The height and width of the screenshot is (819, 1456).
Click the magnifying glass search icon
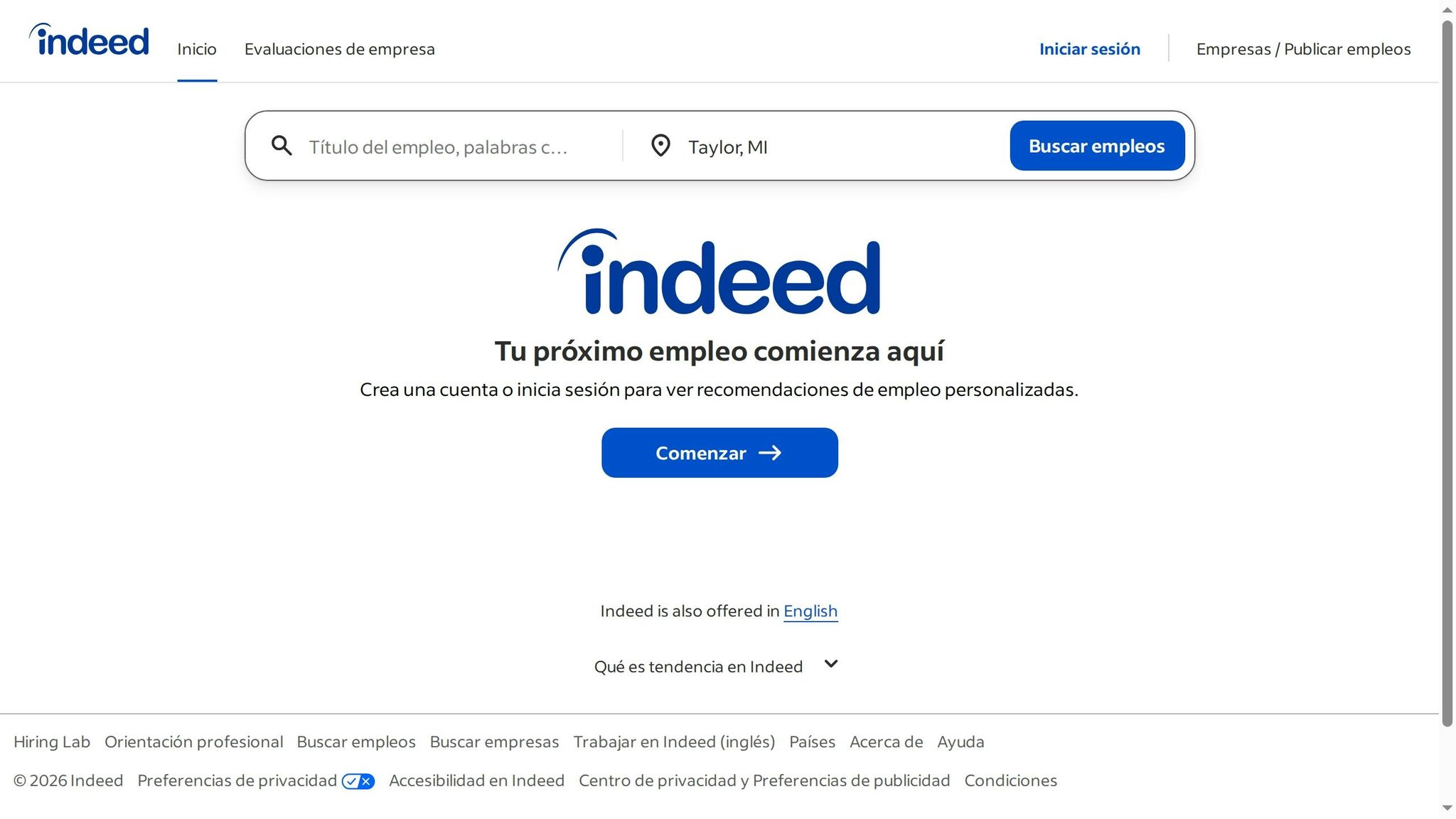282,146
